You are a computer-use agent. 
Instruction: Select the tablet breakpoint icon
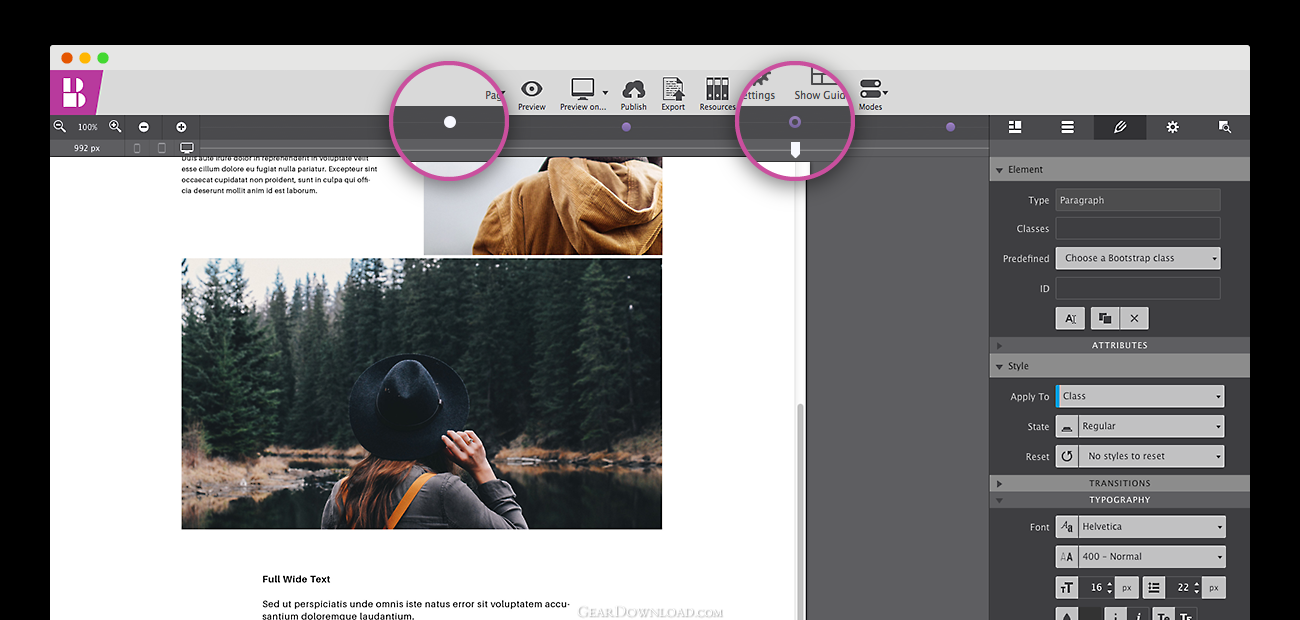pyautogui.click(x=162, y=148)
